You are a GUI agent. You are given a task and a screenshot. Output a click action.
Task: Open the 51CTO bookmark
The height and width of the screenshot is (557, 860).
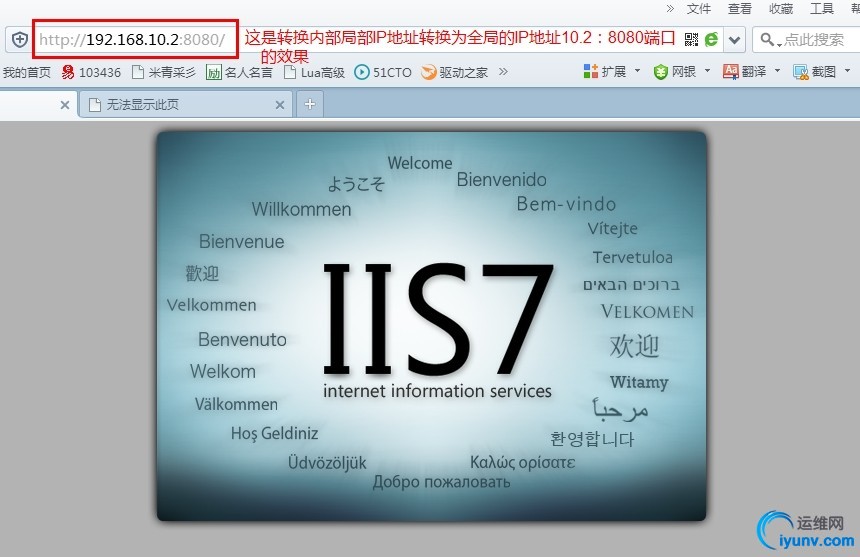coord(383,72)
